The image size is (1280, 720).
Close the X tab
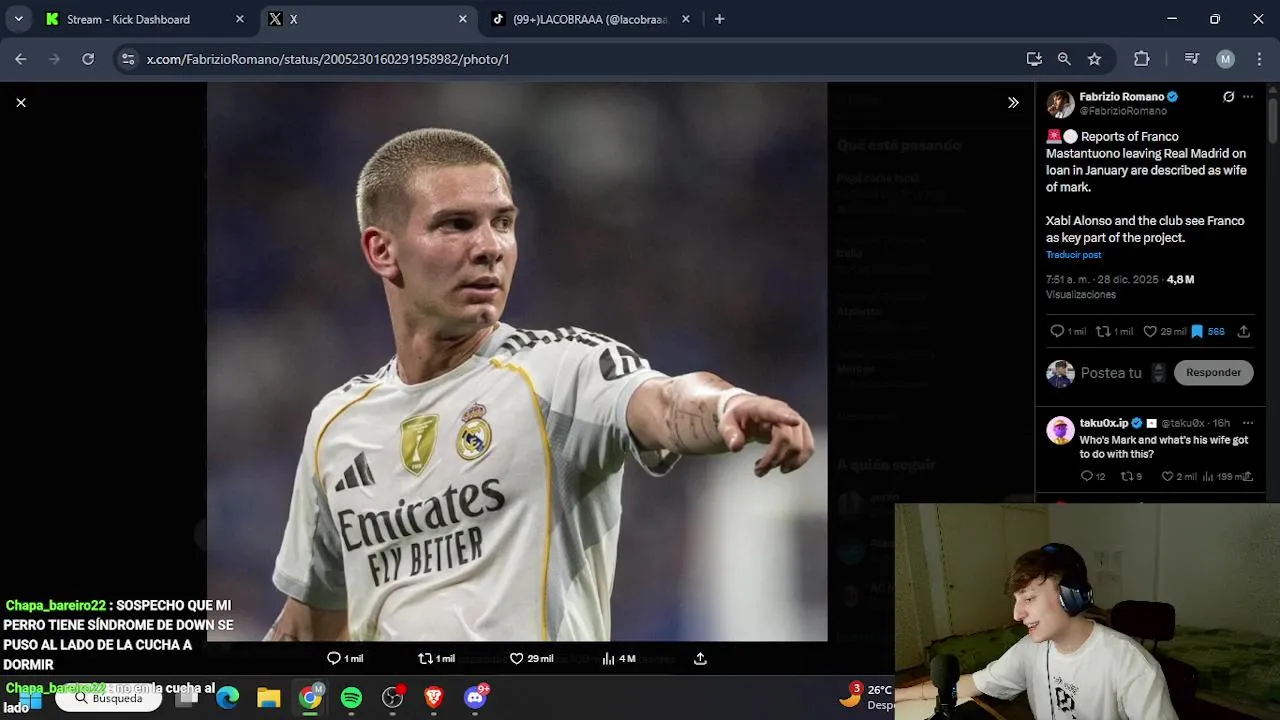tap(462, 19)
